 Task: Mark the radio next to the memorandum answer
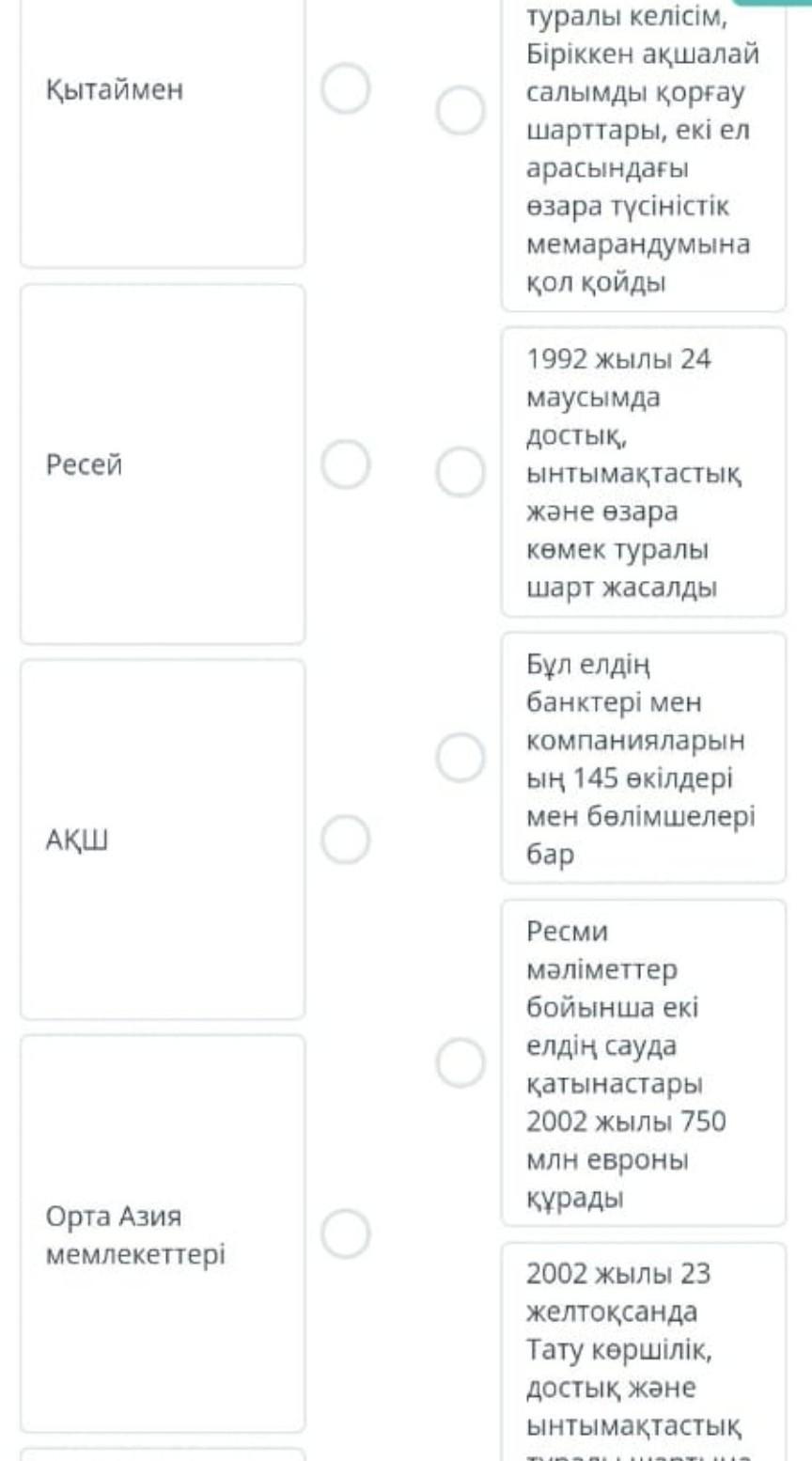(461, 111)
